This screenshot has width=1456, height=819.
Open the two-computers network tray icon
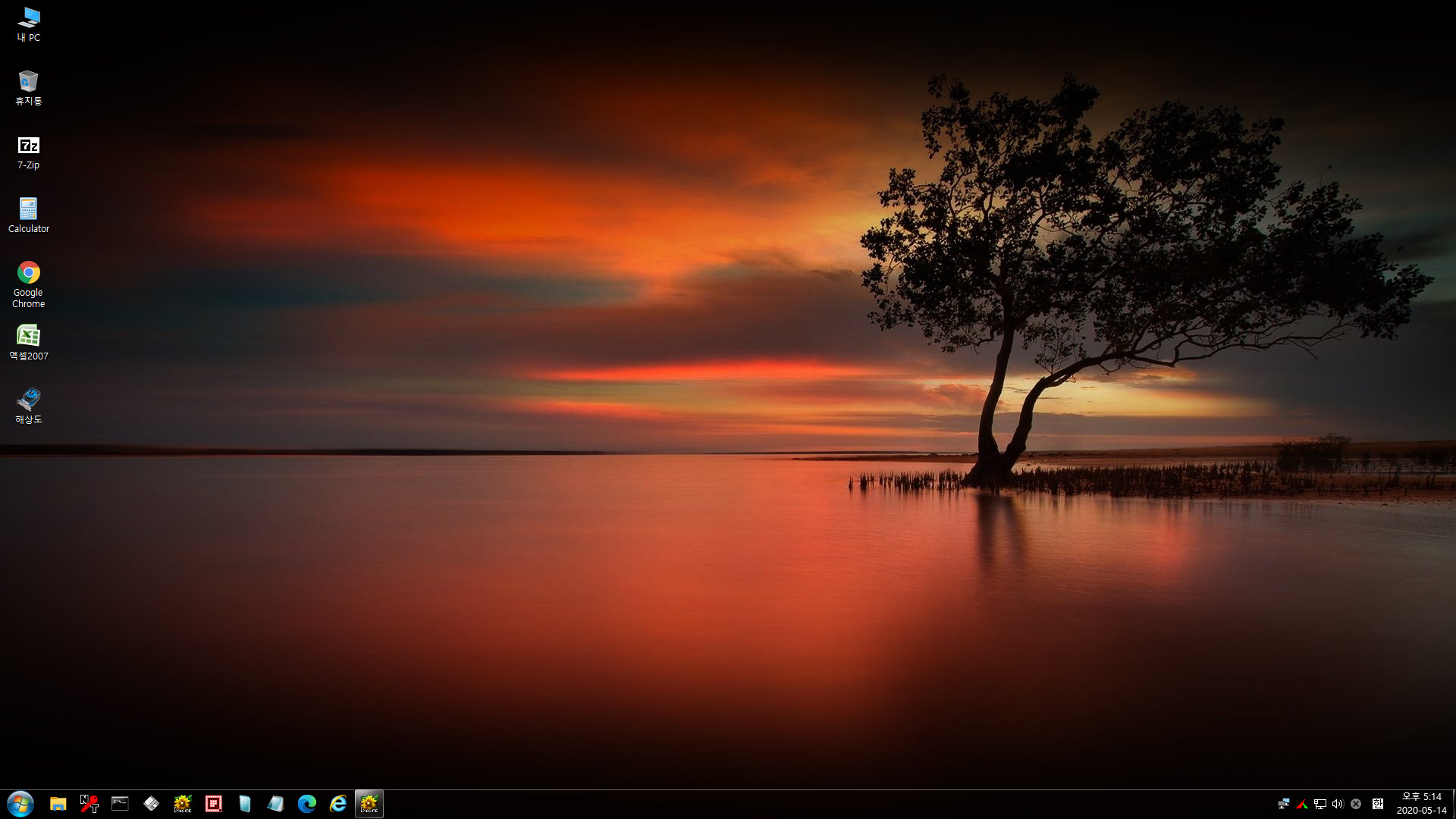click(1284, 804)
